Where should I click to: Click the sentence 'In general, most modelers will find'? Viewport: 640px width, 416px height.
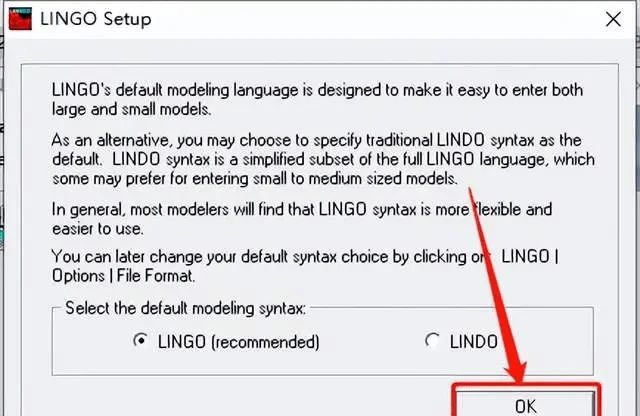(302, 219)
